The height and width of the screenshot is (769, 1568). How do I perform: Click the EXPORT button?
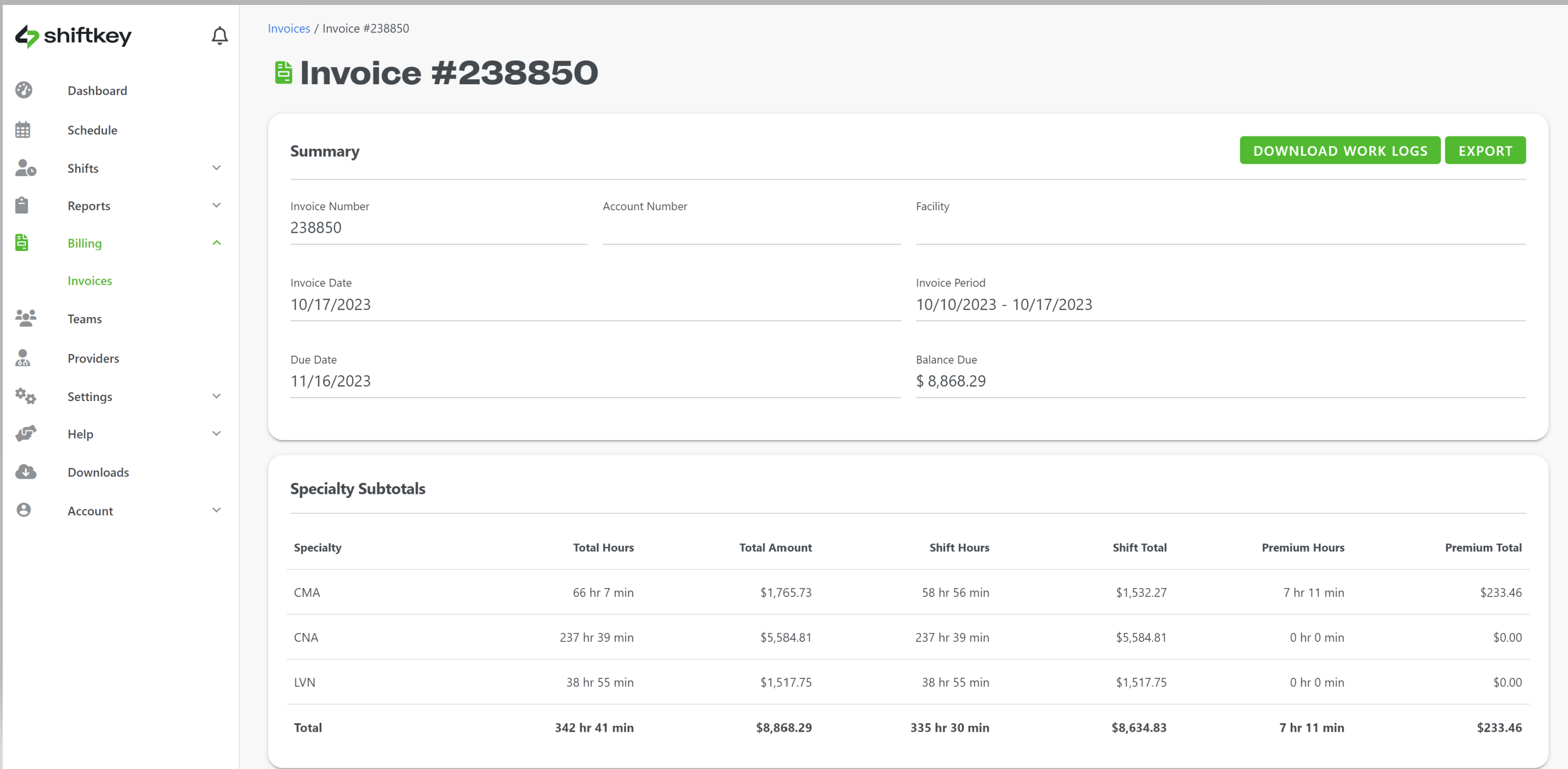[x=1484, y=150]
